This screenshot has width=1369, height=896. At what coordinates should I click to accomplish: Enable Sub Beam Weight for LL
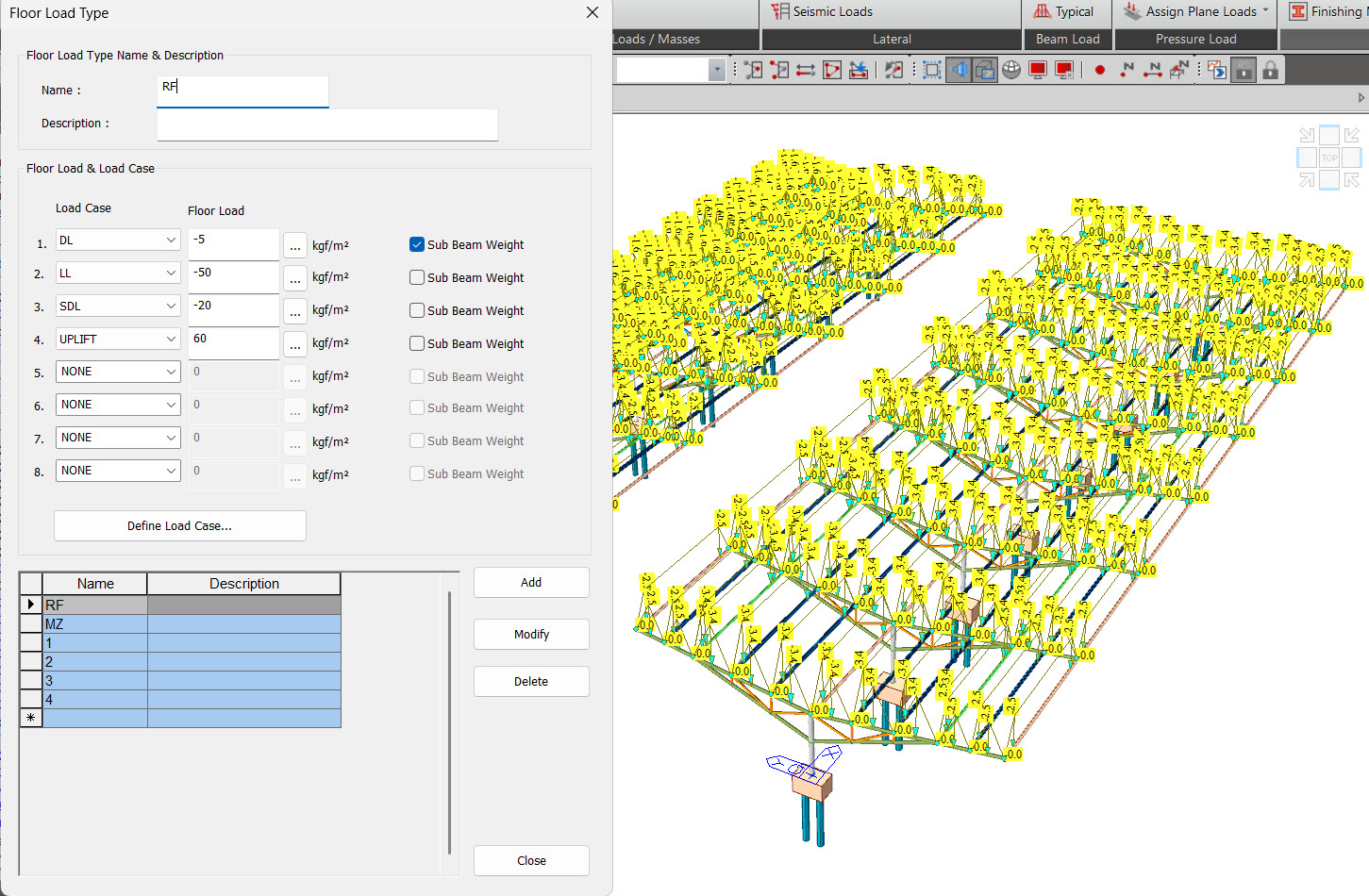[417, 277]
